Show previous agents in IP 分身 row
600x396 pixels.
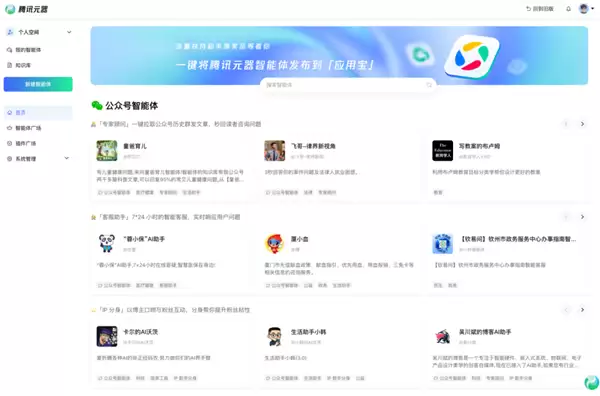point(566,310)
